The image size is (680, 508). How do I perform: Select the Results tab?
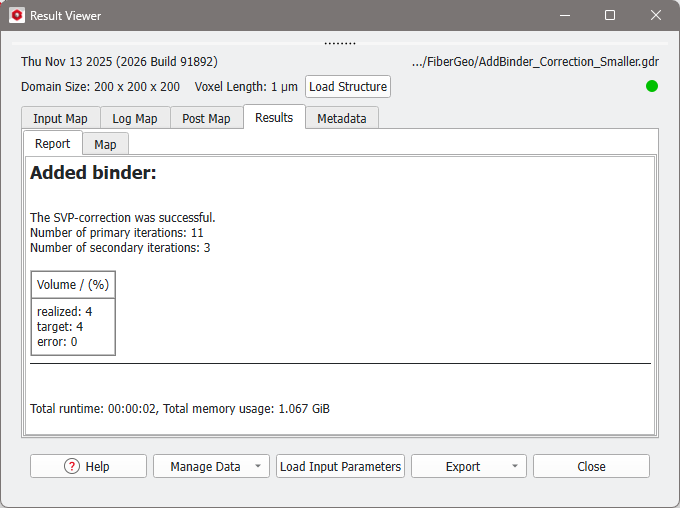(x=274, y=118)
